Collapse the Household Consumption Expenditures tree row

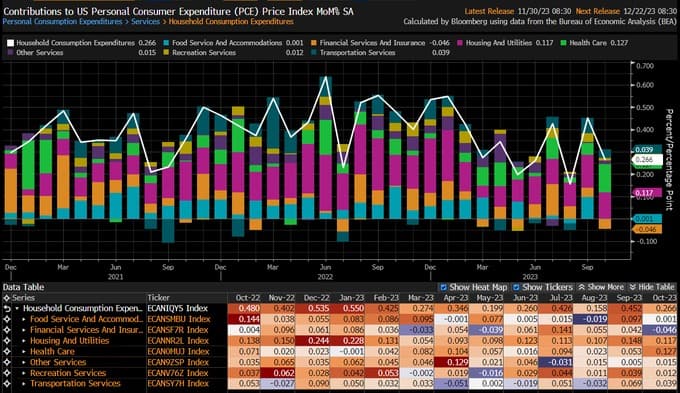[x=17, y=308]
